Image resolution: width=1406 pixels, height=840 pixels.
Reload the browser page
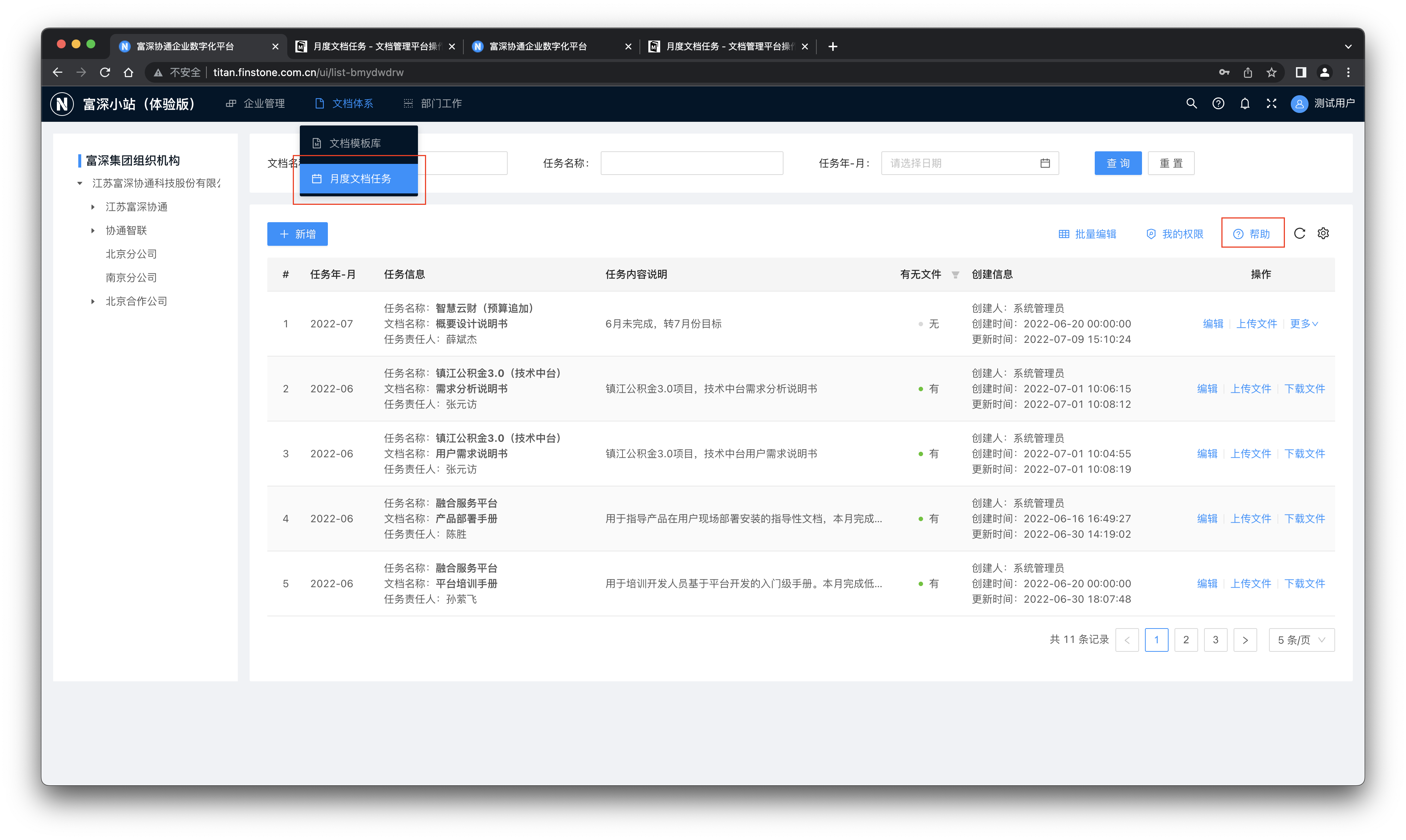coord(105,72)
